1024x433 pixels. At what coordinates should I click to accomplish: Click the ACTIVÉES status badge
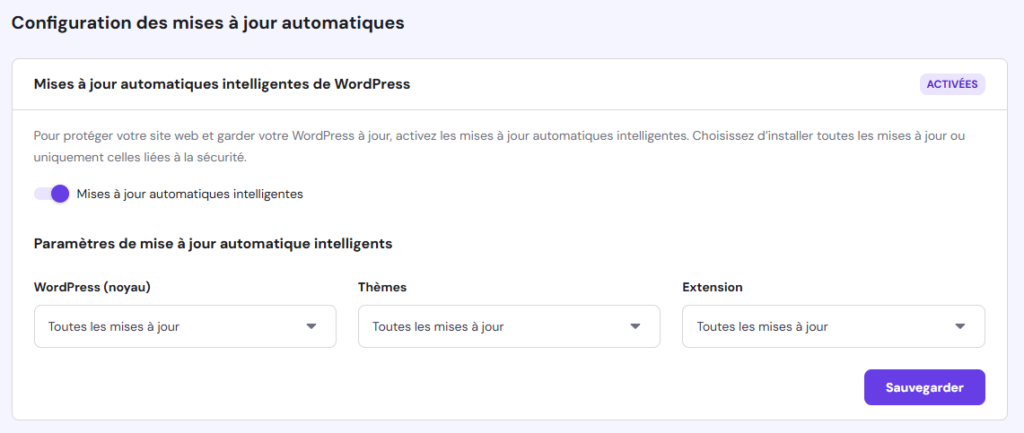click(952, 84)
